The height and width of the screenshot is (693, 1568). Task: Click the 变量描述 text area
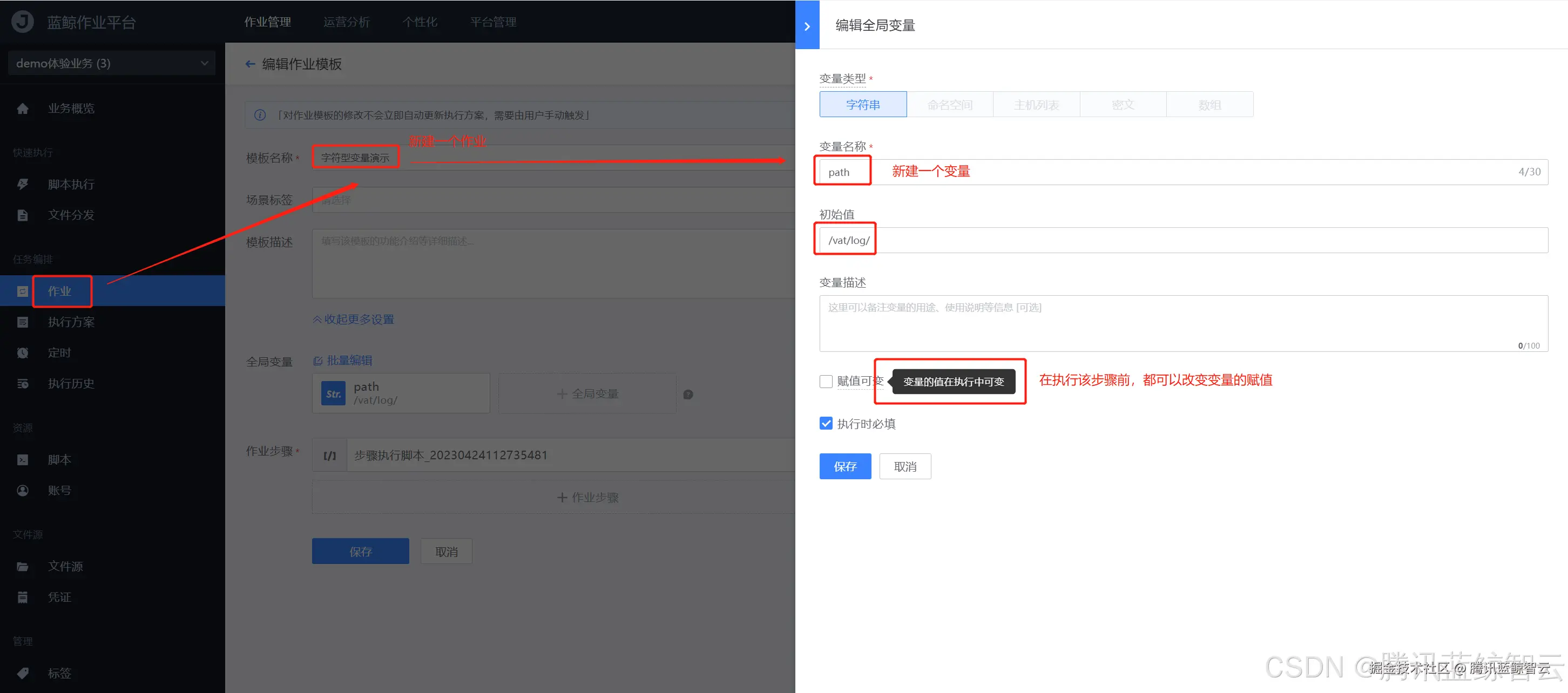(x=1184, y=324)
